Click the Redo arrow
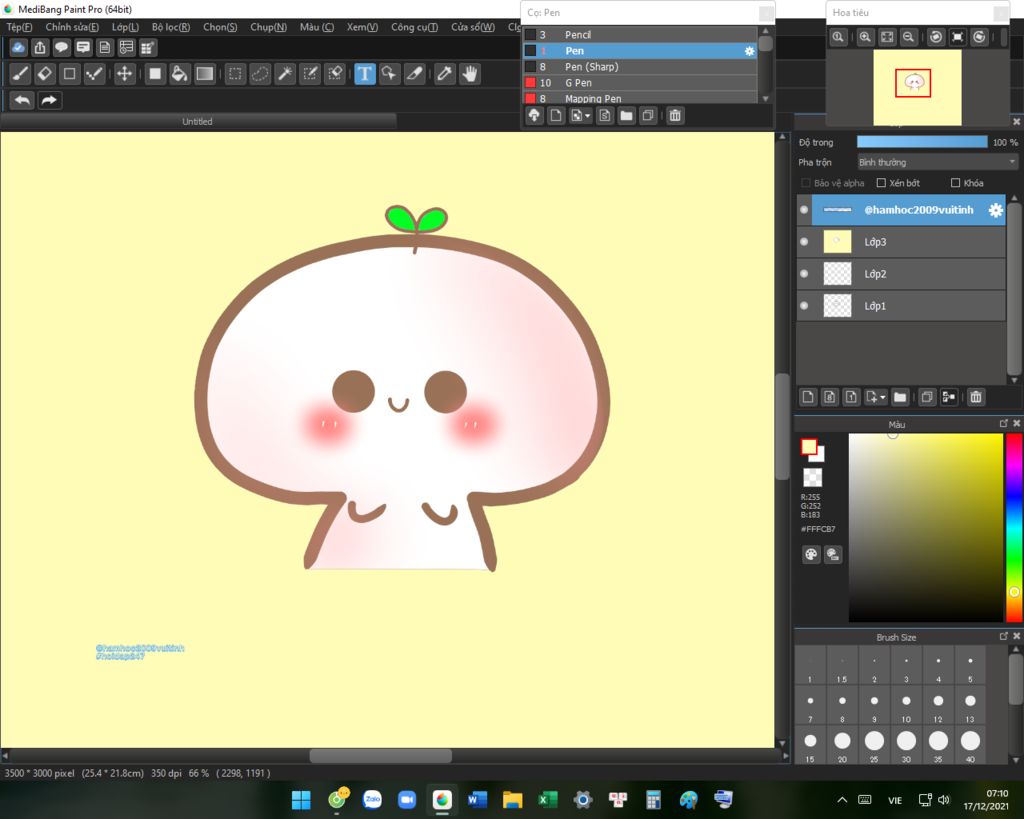The image size is (1024, 819). pyautogui.click(x=49, y=100)
